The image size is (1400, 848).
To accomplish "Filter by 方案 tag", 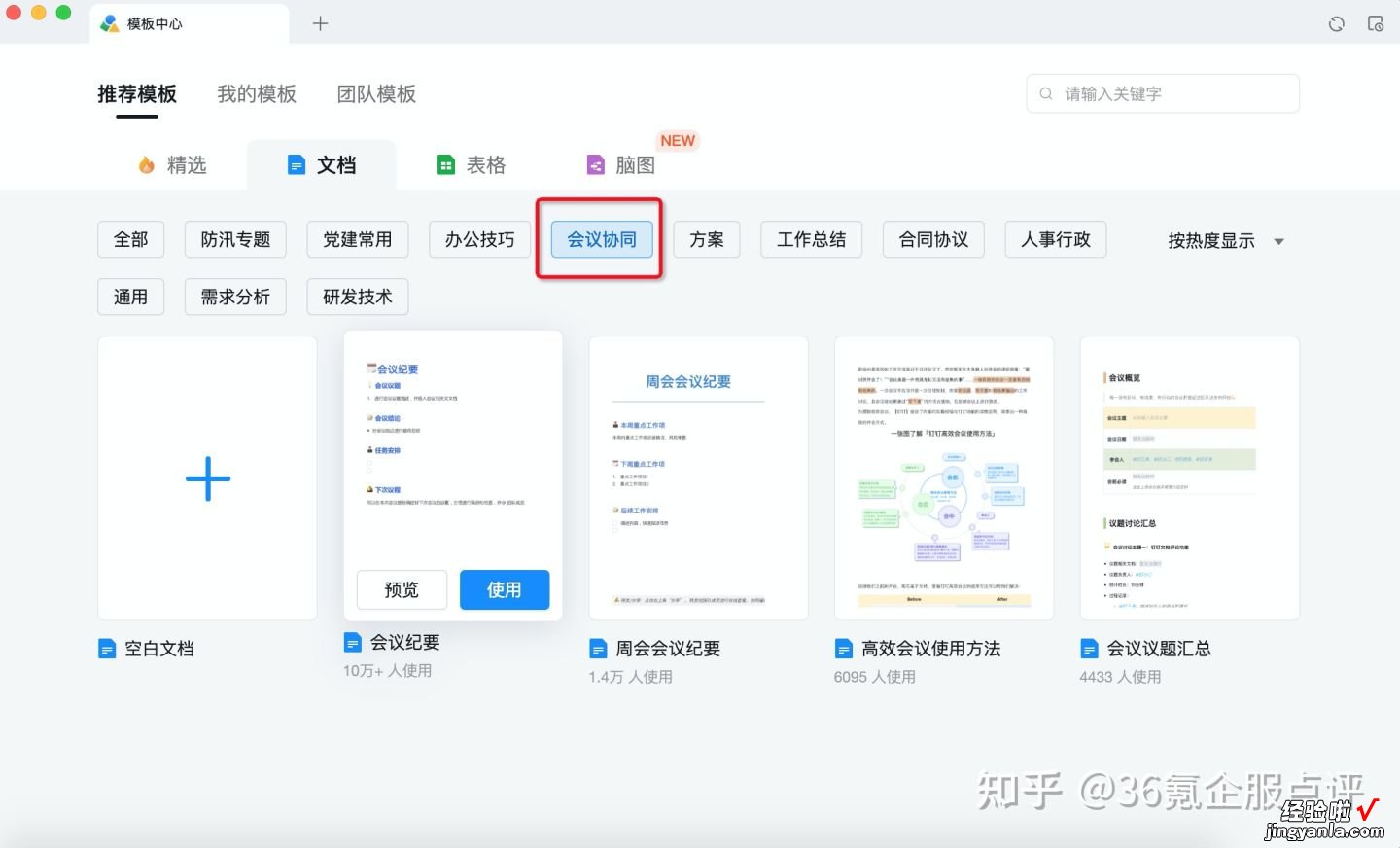I will tap(707, 239).
